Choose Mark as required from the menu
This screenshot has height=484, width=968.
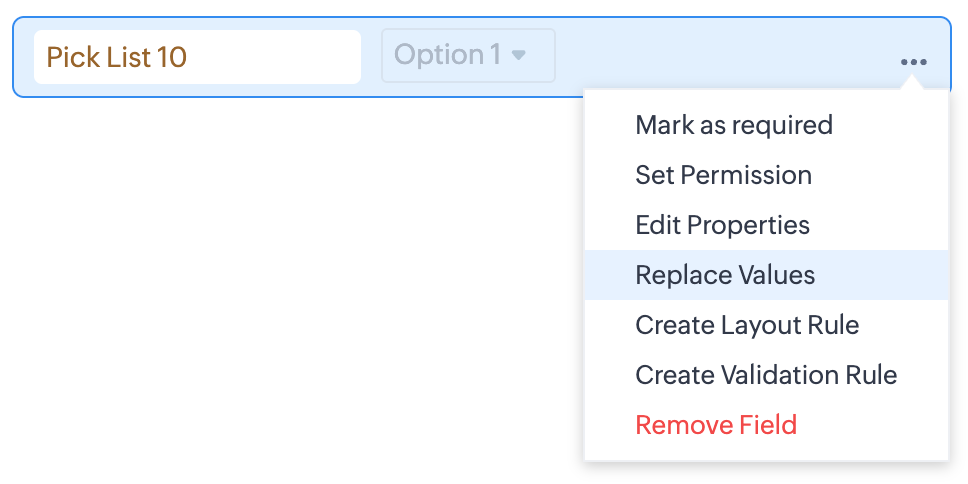[x=734, y=125]
